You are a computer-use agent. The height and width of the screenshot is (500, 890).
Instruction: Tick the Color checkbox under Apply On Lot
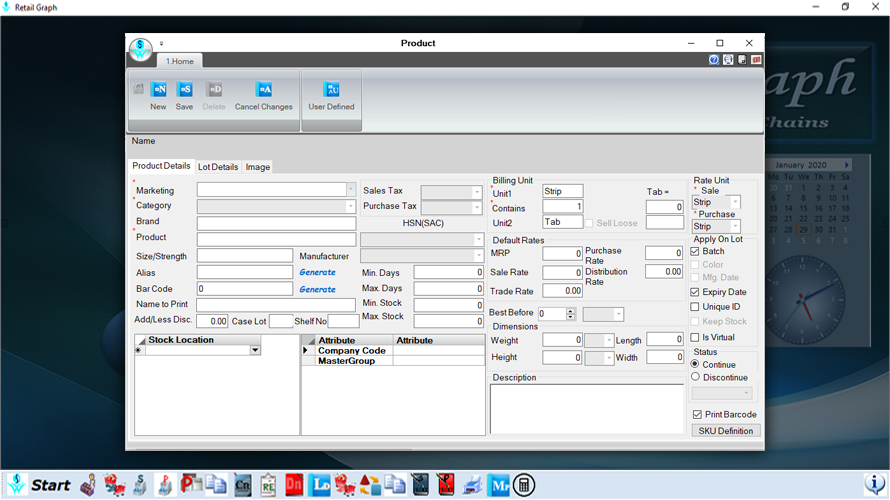point(695,265)
